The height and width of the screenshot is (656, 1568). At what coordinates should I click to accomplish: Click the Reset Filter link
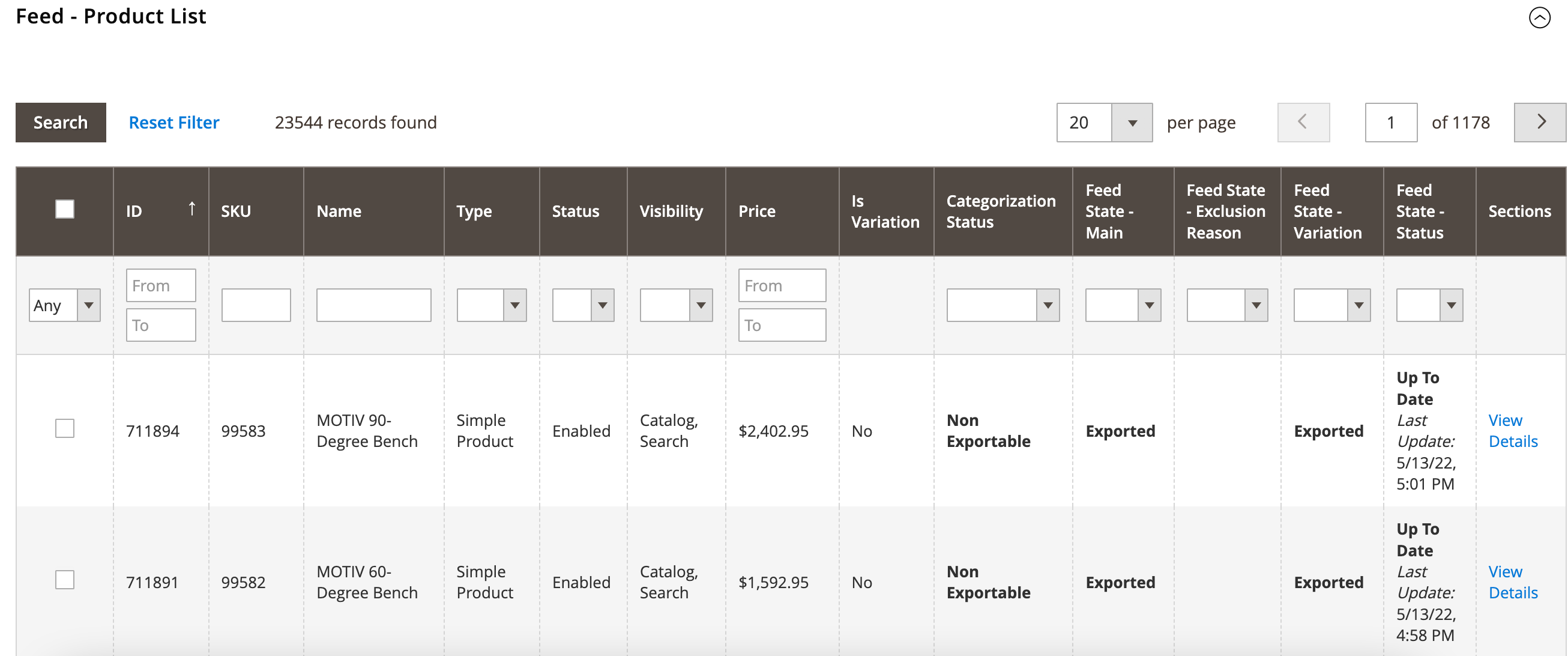[x=174, y=123]
